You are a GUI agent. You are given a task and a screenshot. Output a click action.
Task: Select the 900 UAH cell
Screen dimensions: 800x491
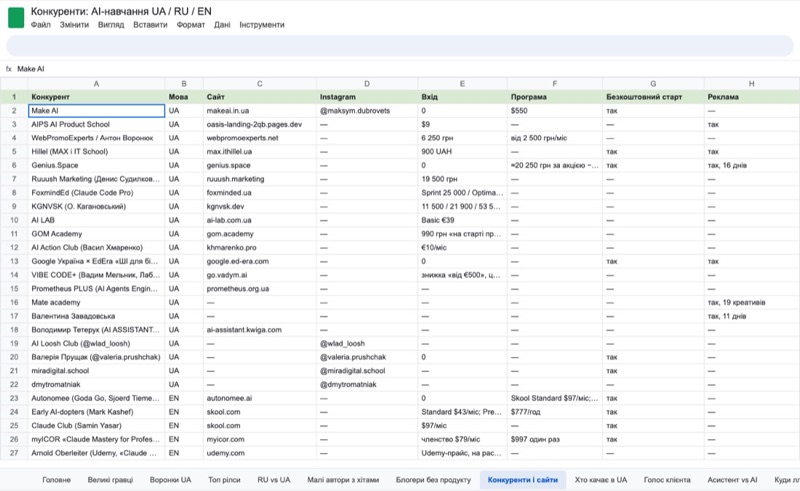(x=462, y=152)
